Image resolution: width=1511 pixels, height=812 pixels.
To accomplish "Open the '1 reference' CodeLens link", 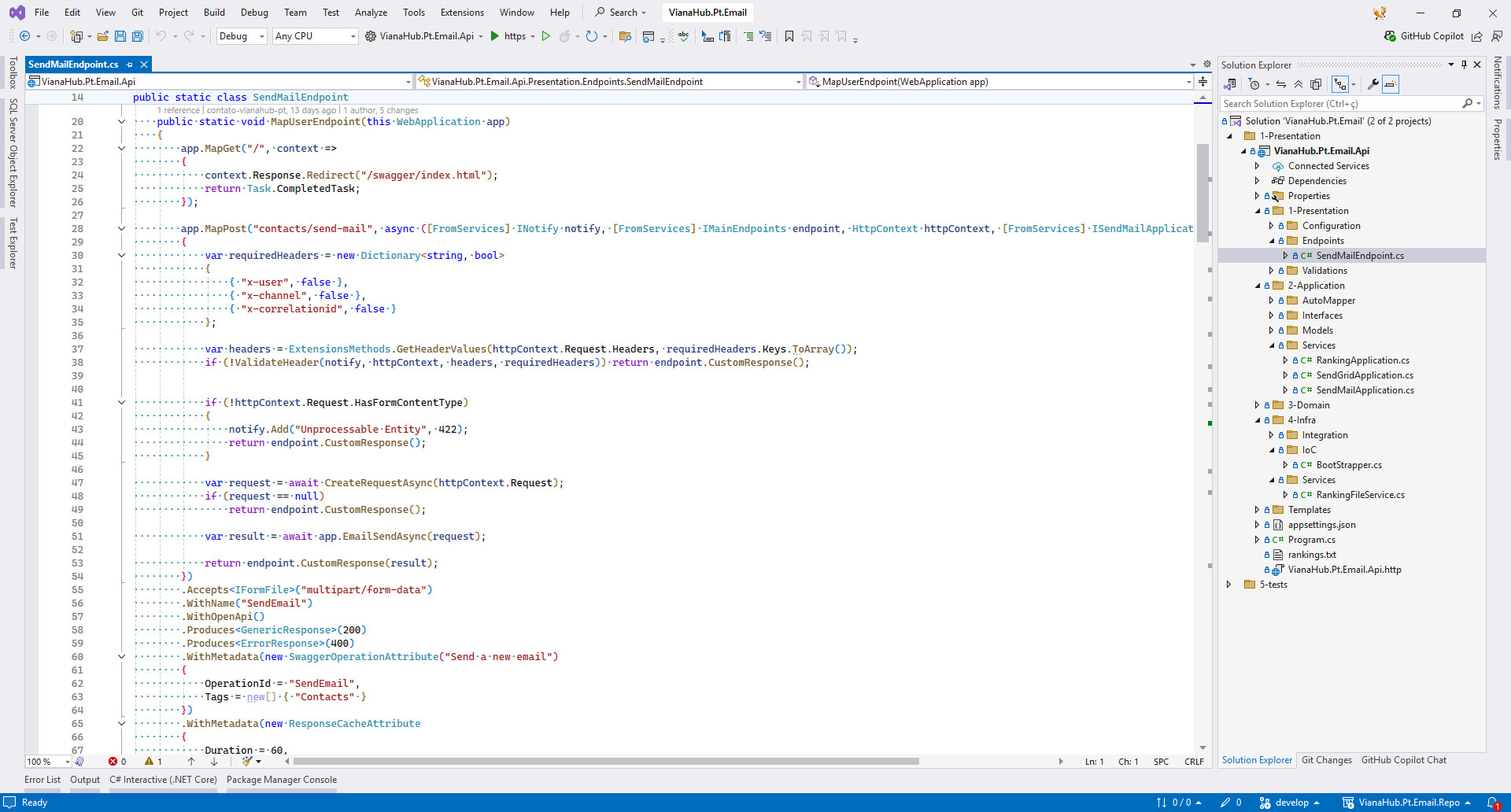I will [179, 110].
